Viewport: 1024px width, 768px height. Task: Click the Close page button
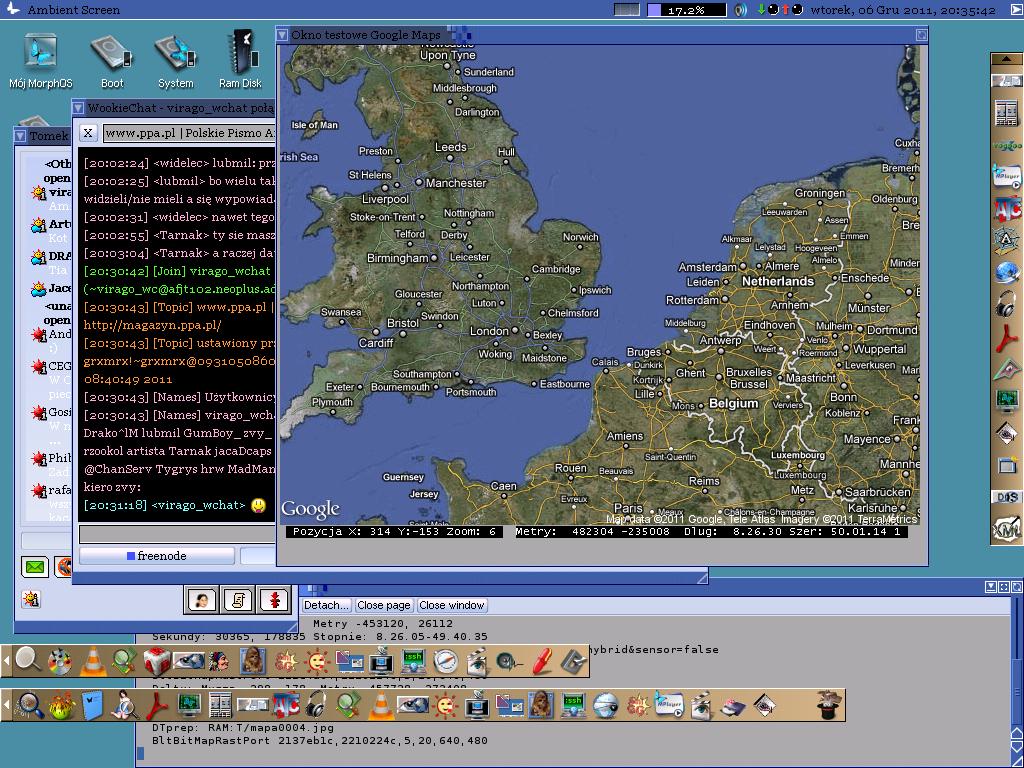[x=383, y=605]
